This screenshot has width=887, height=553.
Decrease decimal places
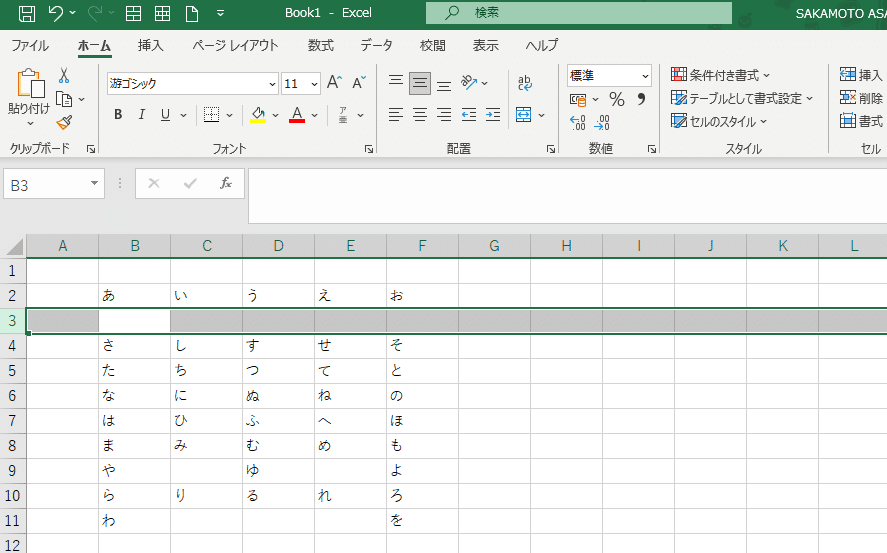(x=602, y=123)
